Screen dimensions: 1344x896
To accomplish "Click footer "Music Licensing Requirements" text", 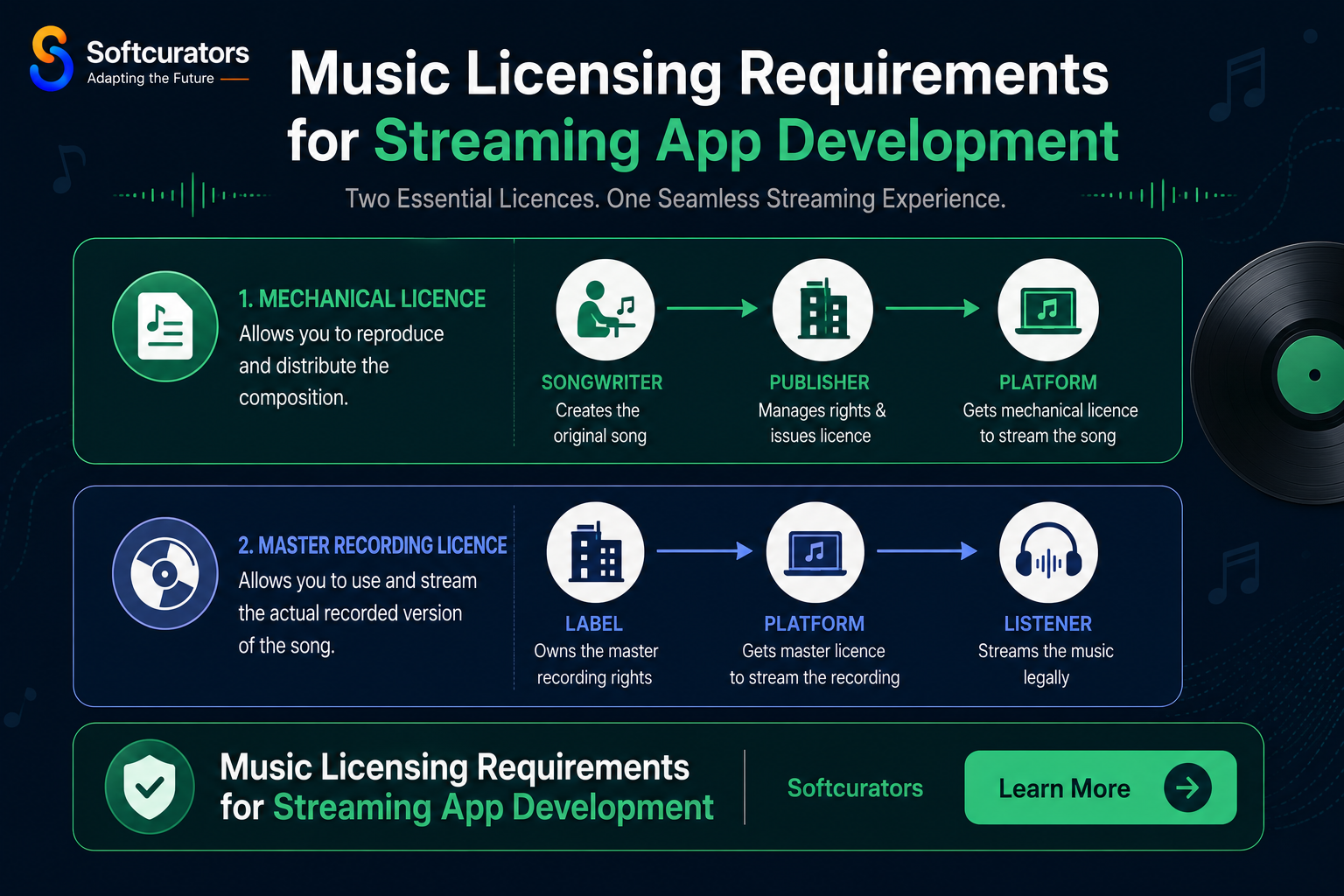I will pos(455,767).
